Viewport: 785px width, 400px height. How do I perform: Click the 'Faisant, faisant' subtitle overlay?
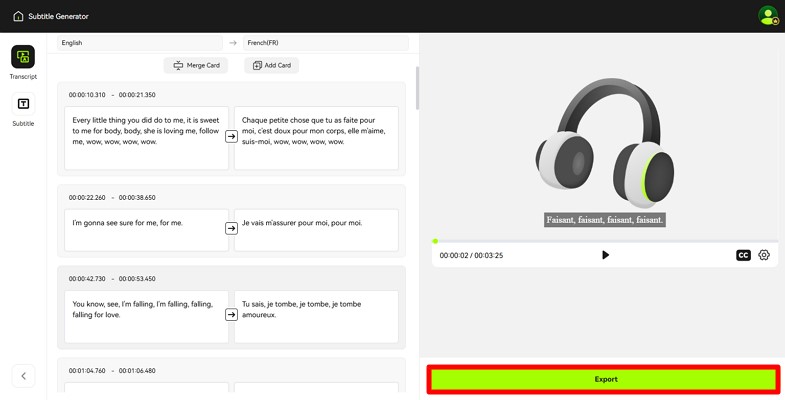pos(605,220)
